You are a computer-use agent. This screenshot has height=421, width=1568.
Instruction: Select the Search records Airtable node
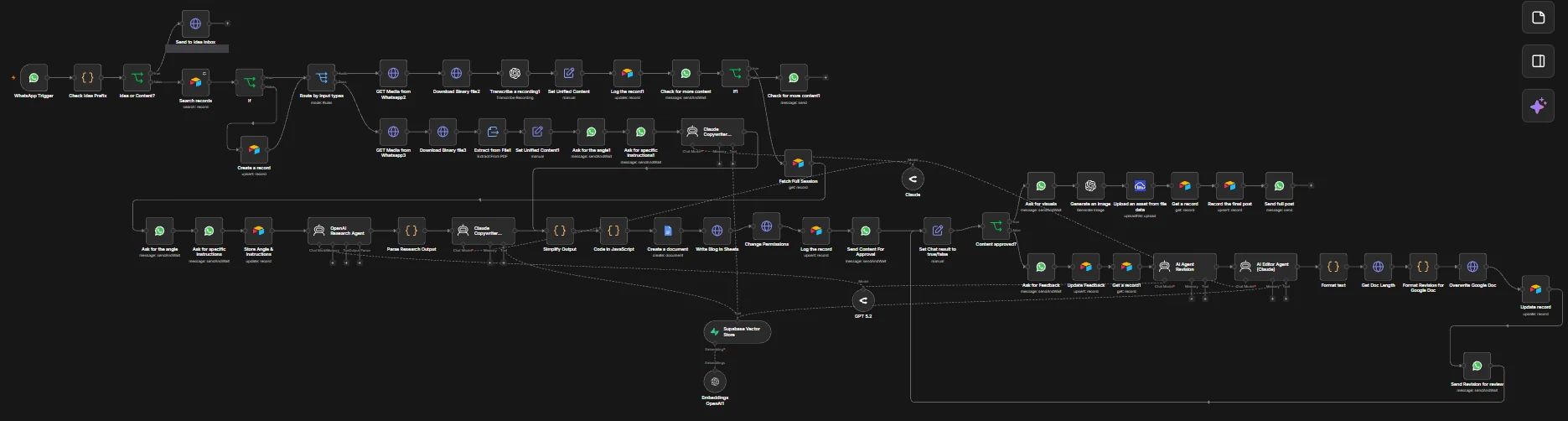coord(195,82)
